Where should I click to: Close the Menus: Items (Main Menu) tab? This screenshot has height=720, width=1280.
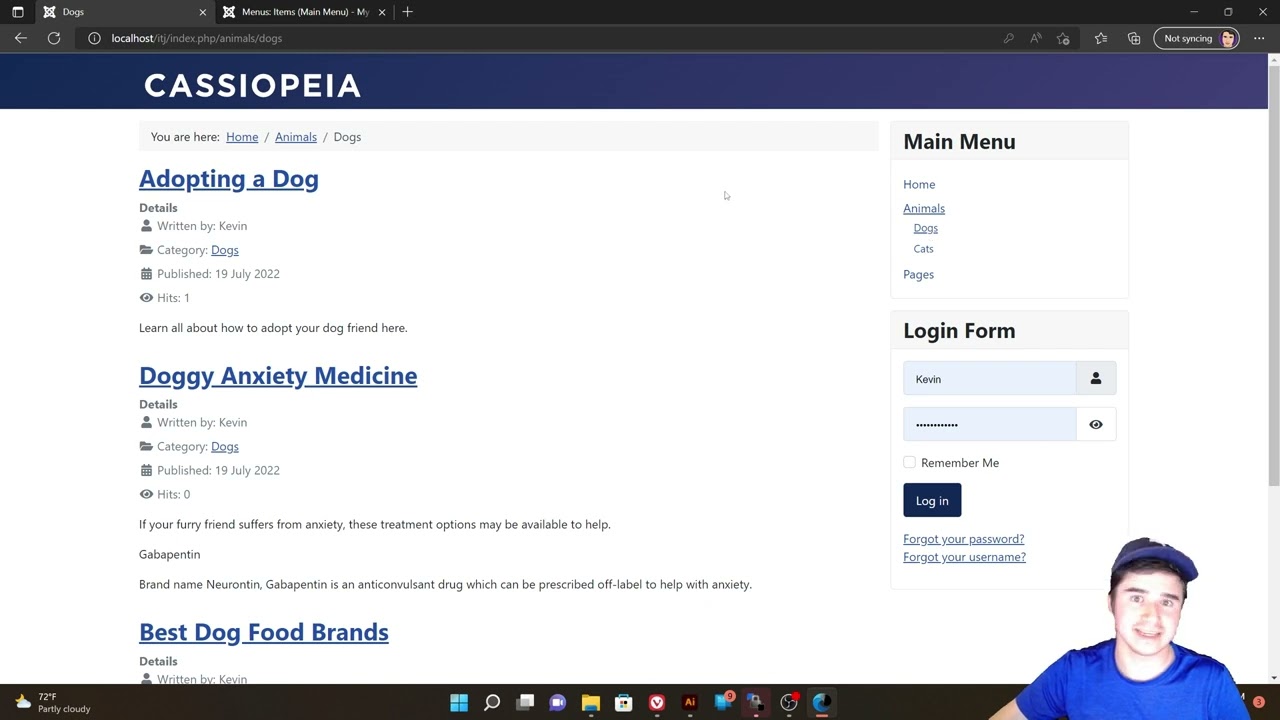pos(382,12)
